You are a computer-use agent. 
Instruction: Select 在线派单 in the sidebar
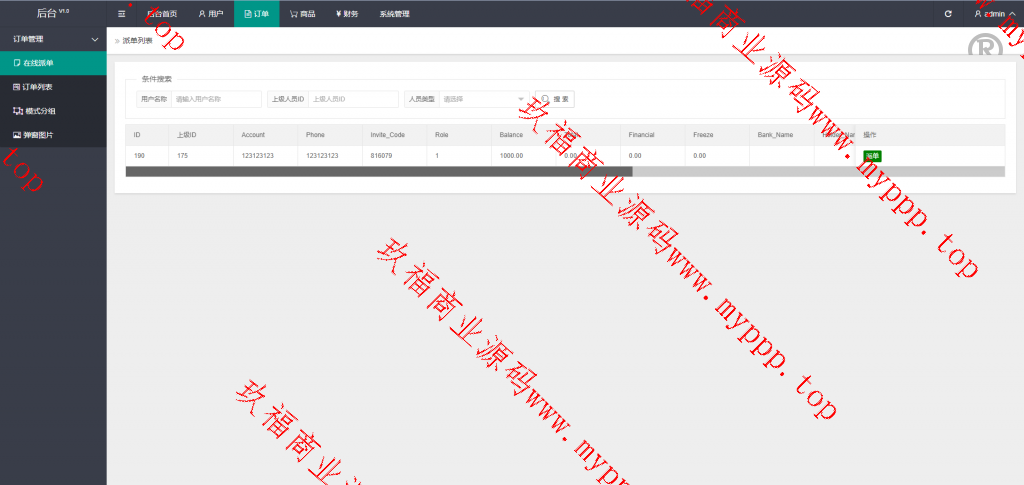(x=38, y=63)
